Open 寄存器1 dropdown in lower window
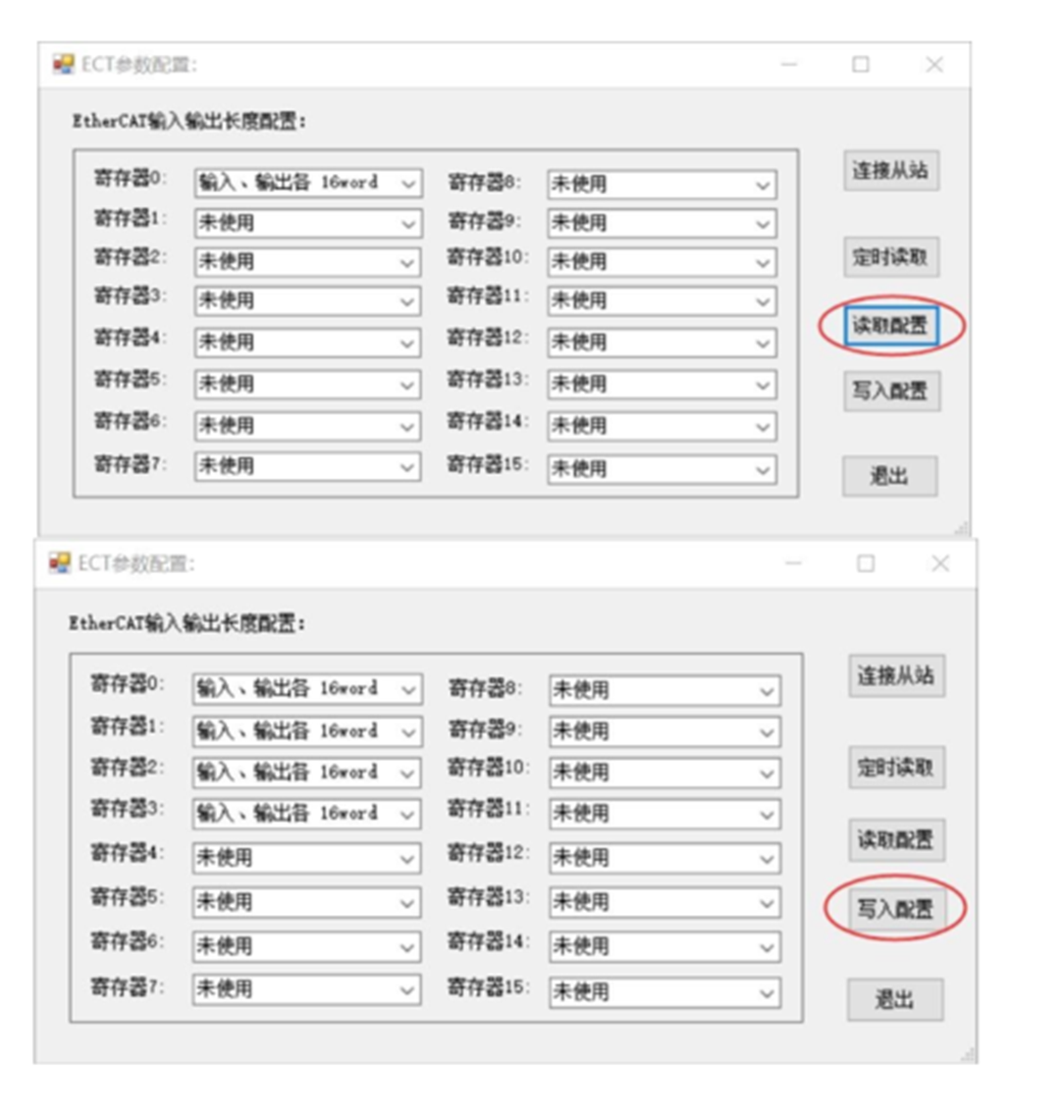Screen dimensions: 1064x1120 [x=307, y=730]
